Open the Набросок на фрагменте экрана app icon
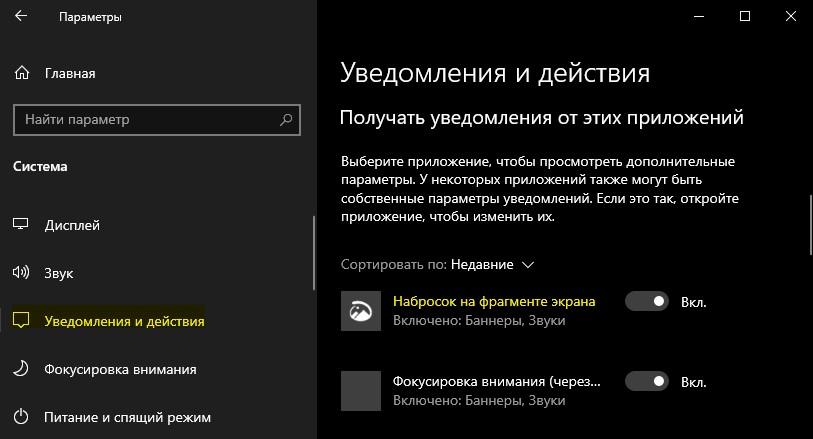 coord(361,311)
